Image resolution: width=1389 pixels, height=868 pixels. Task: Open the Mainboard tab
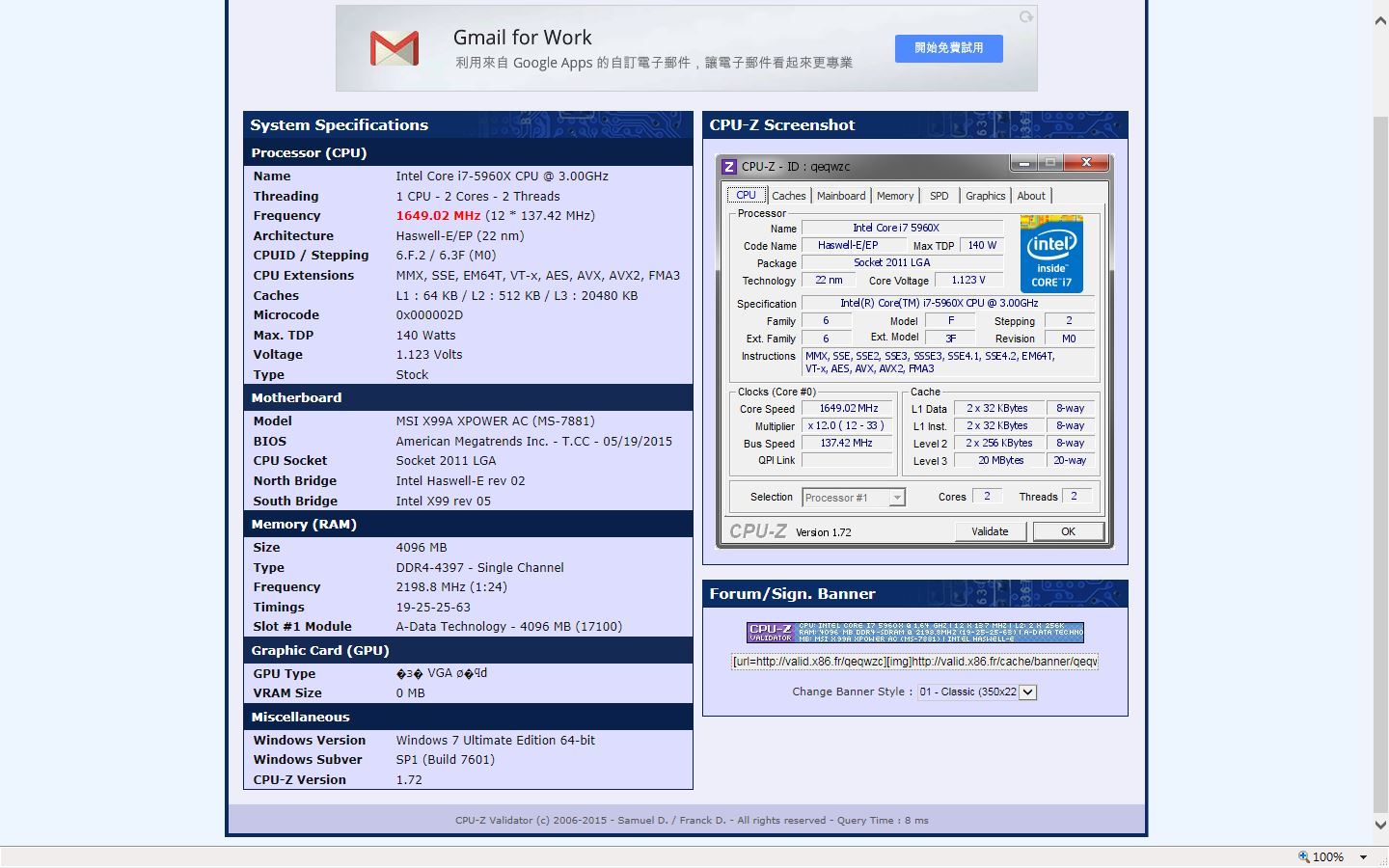tap(841, 196)
